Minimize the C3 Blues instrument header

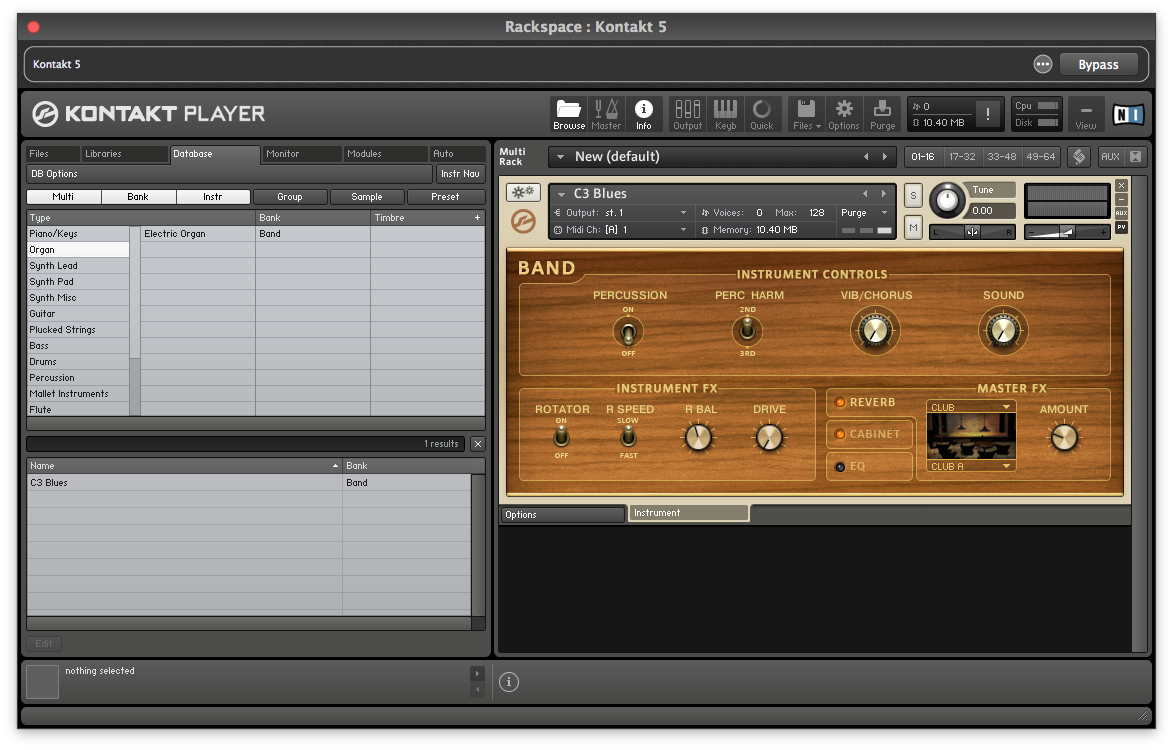pyautogui.click(x=1121, y=200)
